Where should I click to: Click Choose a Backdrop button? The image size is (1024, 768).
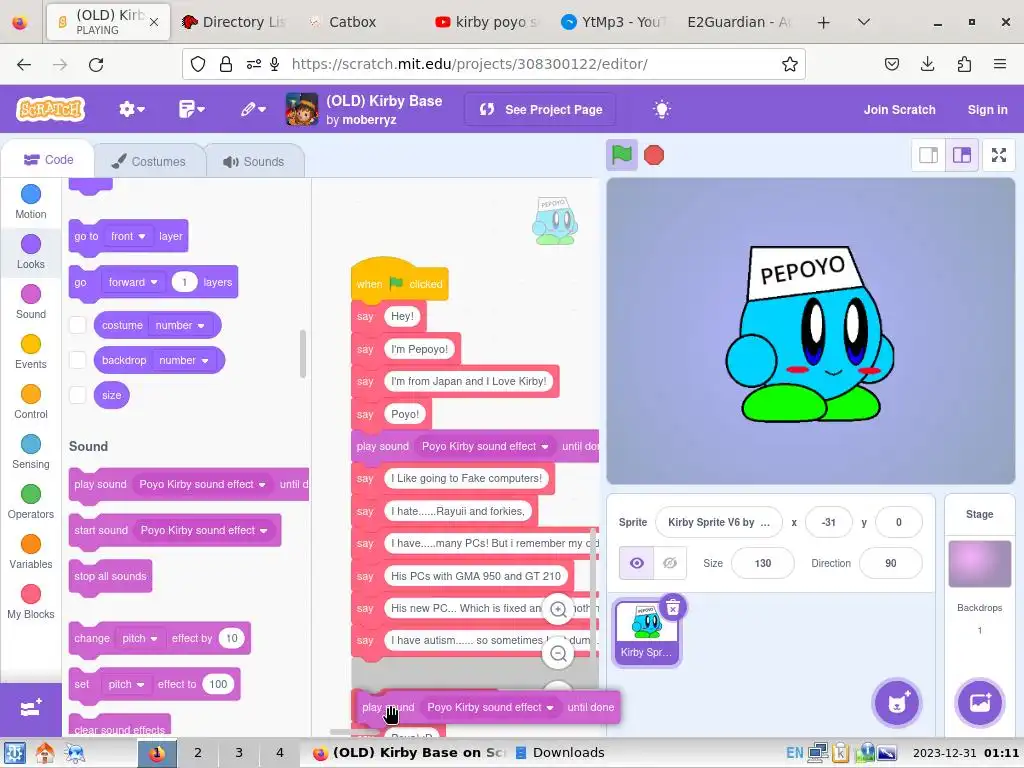(x=980, y=703)
